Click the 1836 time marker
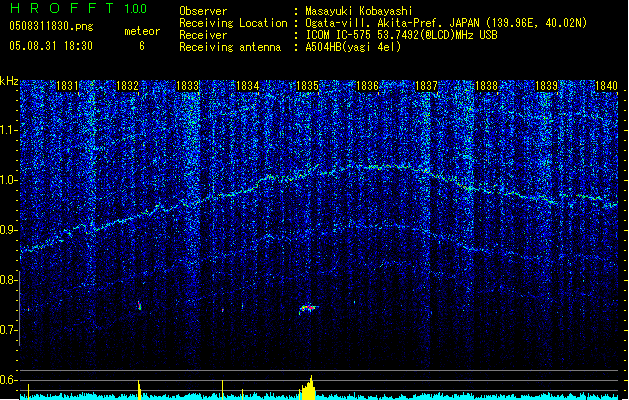Image resolution: width=629 pixels, height=400 pixels. pos(367,86)
